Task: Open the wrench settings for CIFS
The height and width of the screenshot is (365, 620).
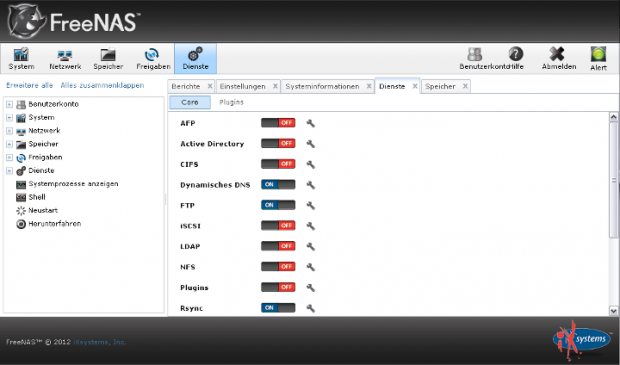Action: [x=311, y=164]
